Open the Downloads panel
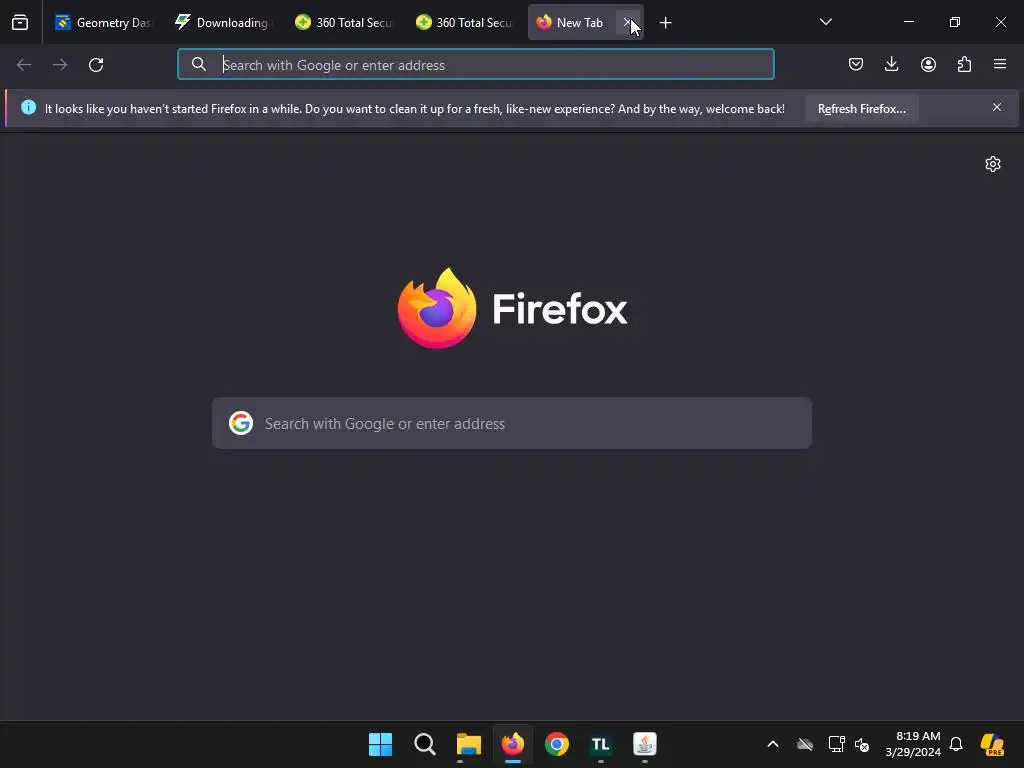The width and height of the screenshot is (1024, 768). [891, 64]
